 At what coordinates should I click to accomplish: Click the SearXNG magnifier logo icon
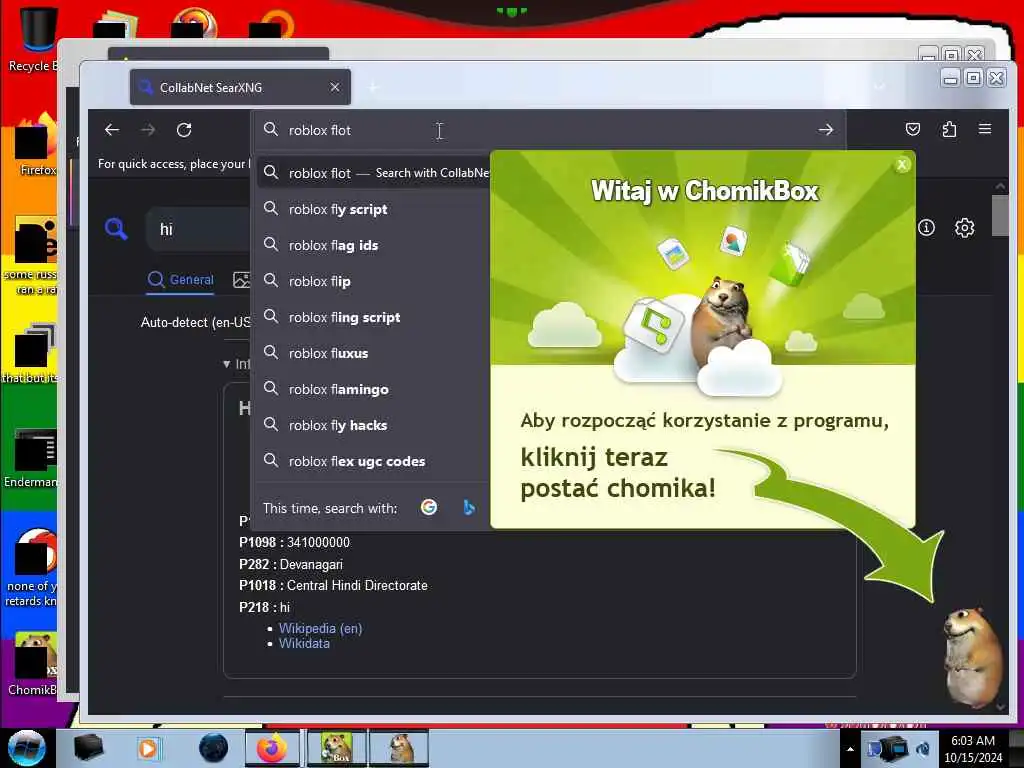click(116, 229)
